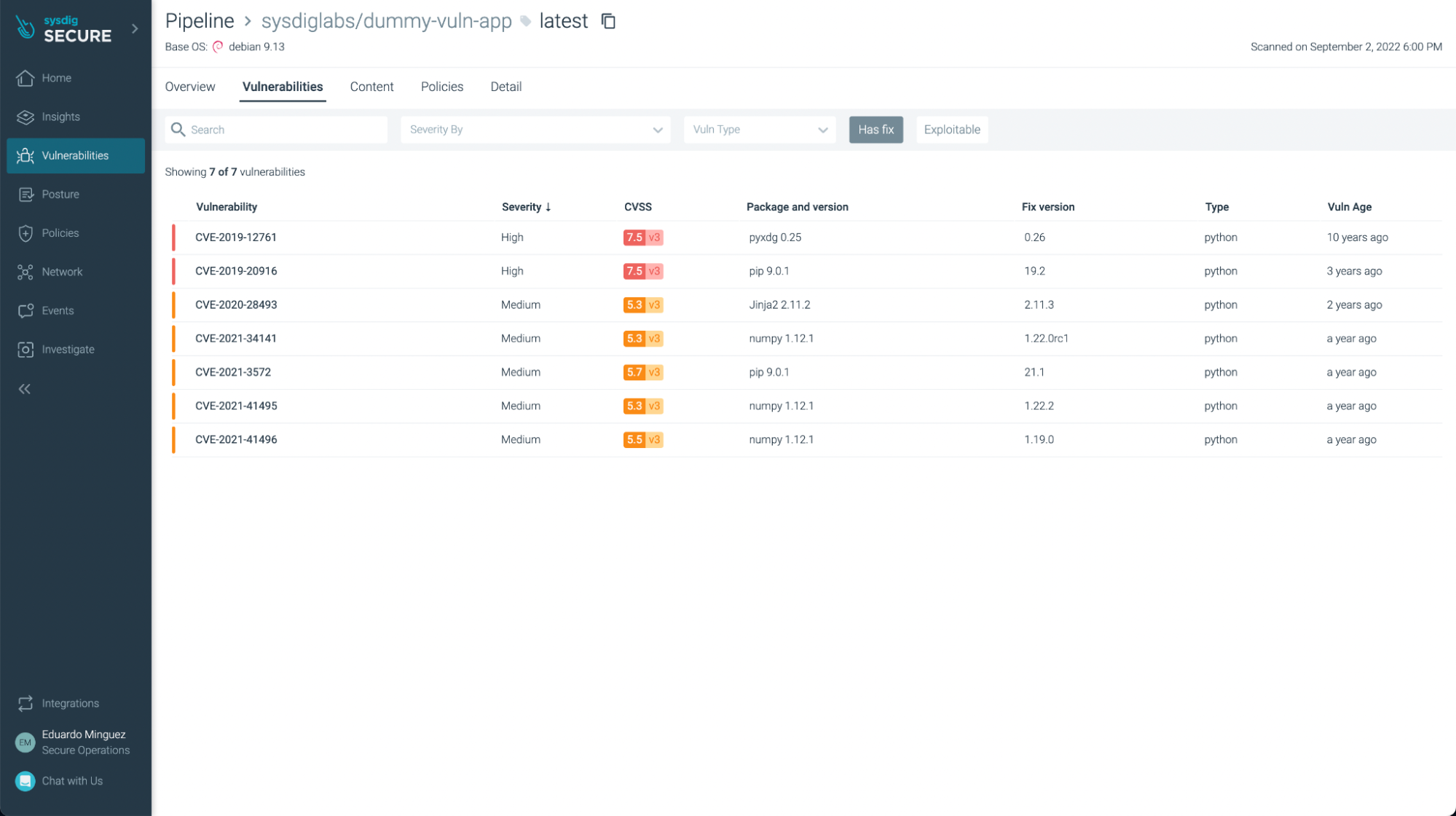Click the Sysdig Secure home icon

(25, 78)
